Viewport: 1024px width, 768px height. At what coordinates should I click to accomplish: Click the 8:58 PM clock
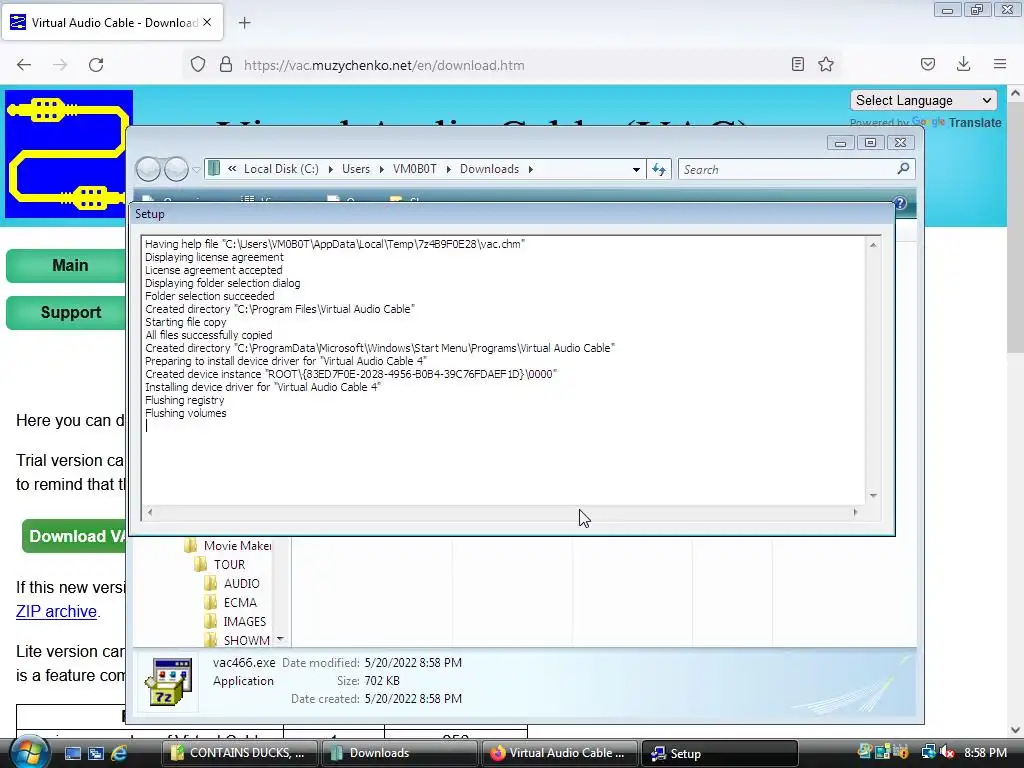pos(985,753)
